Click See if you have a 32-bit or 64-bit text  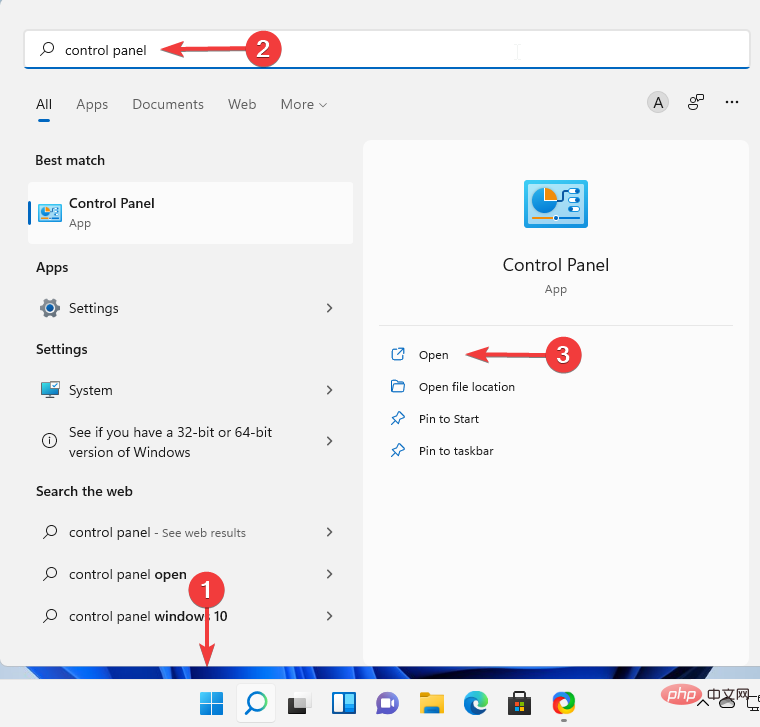coord(170,442)
